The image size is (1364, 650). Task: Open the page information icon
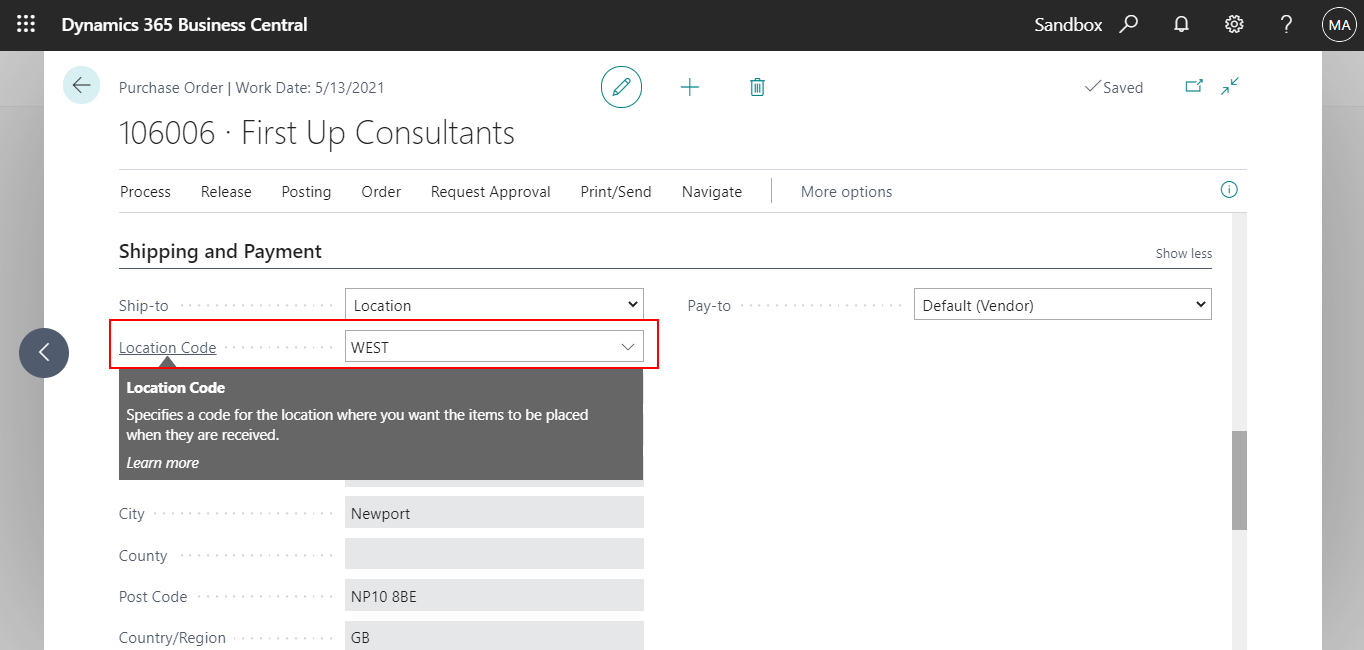1229,189
